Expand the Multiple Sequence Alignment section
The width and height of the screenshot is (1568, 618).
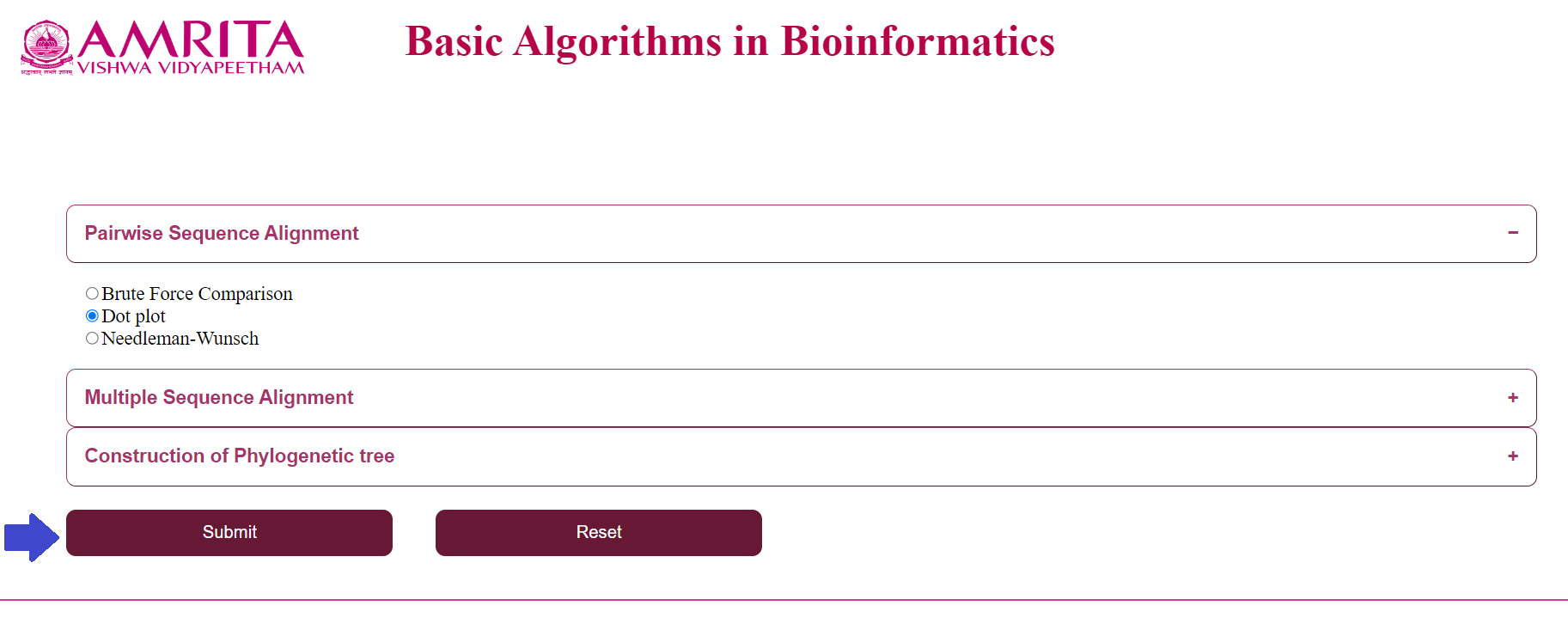801,398
